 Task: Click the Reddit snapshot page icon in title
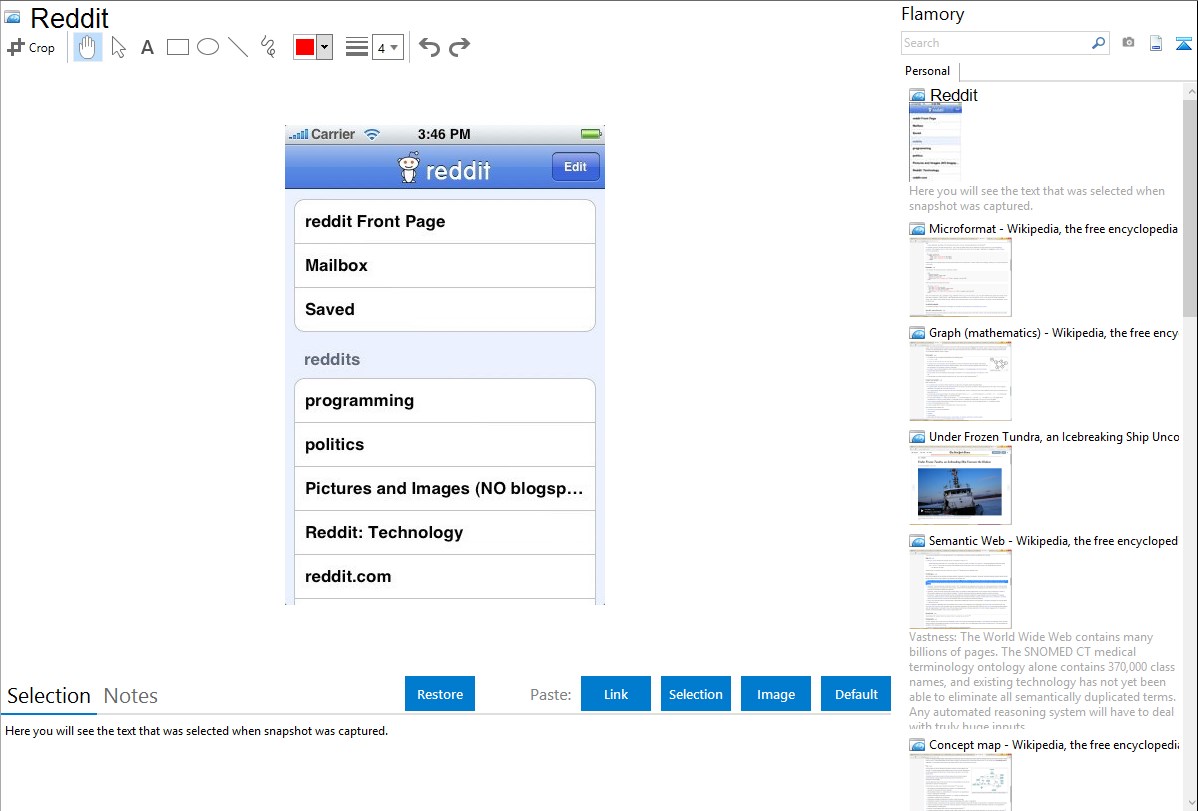pos(13,17)
